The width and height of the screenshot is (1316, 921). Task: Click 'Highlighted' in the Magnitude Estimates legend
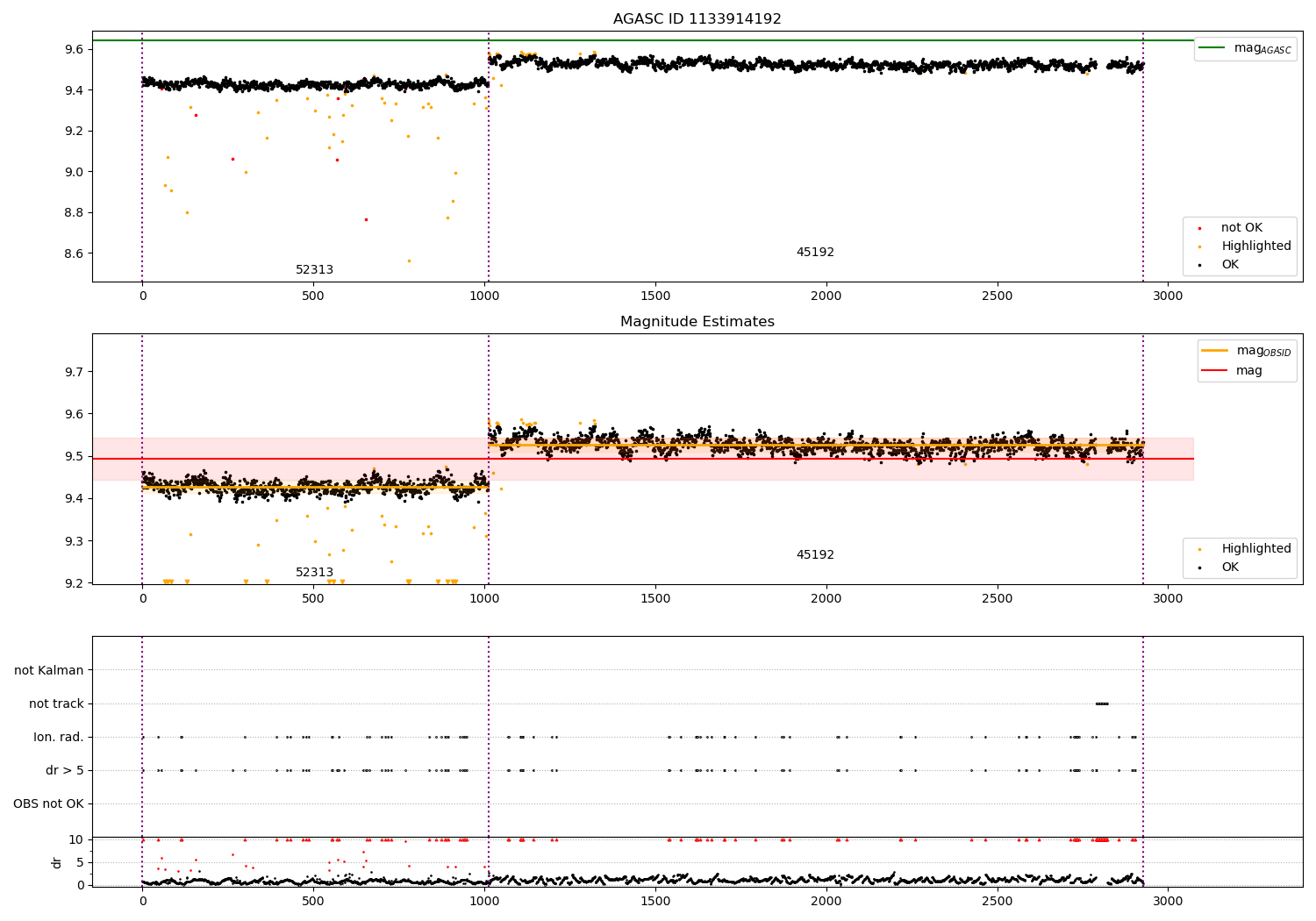click(x=1256, y=549)
